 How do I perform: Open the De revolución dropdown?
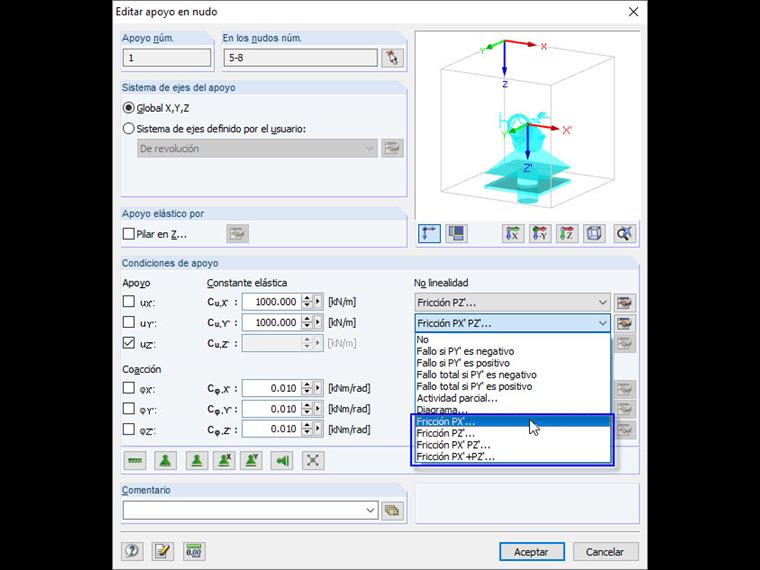pyautogui.click(x=257, y=148)
